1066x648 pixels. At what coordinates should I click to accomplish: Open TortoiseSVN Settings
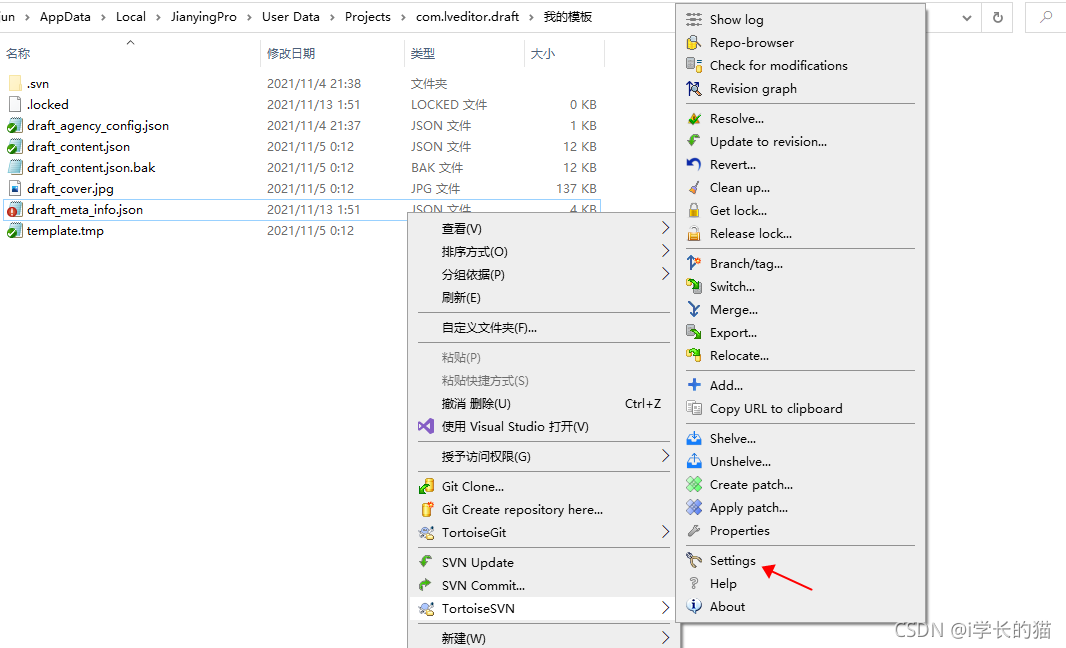tap(733, 560)
